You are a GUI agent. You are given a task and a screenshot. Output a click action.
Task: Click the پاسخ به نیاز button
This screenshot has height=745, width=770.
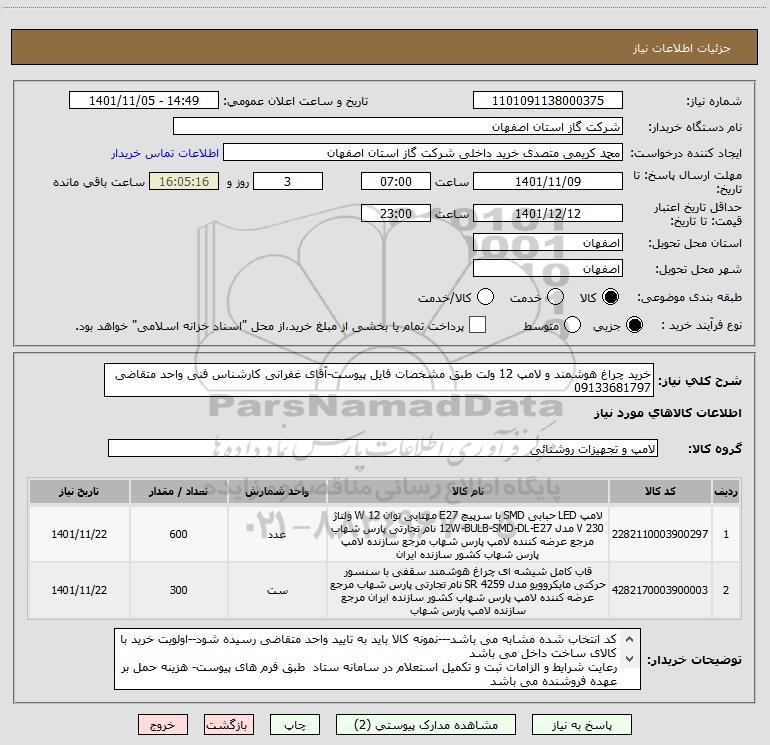click(582, 725)
